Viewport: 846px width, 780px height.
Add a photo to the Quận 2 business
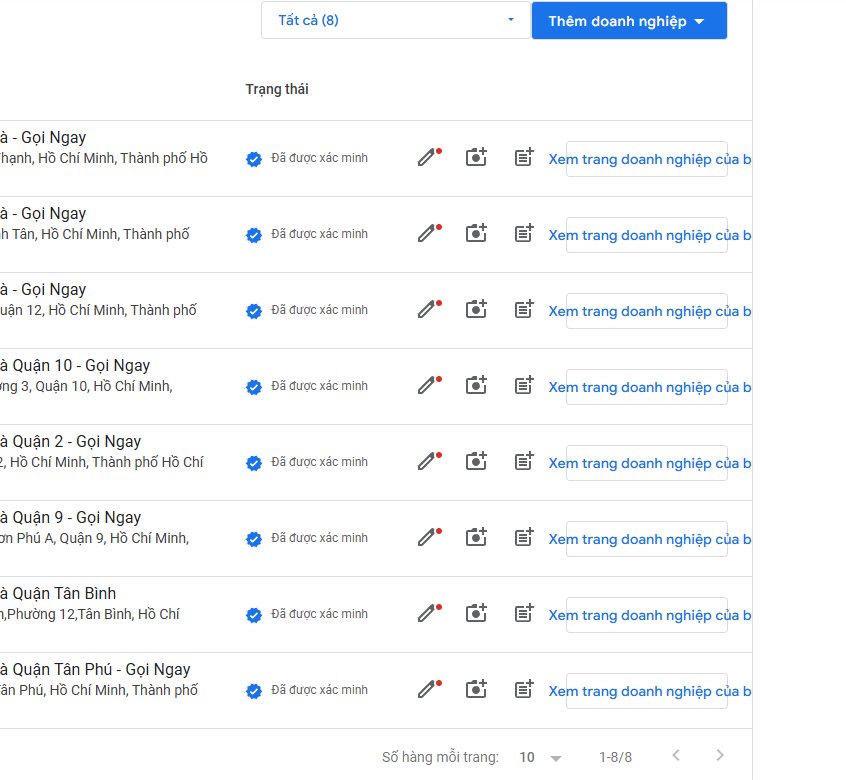[x=476, y=461]
